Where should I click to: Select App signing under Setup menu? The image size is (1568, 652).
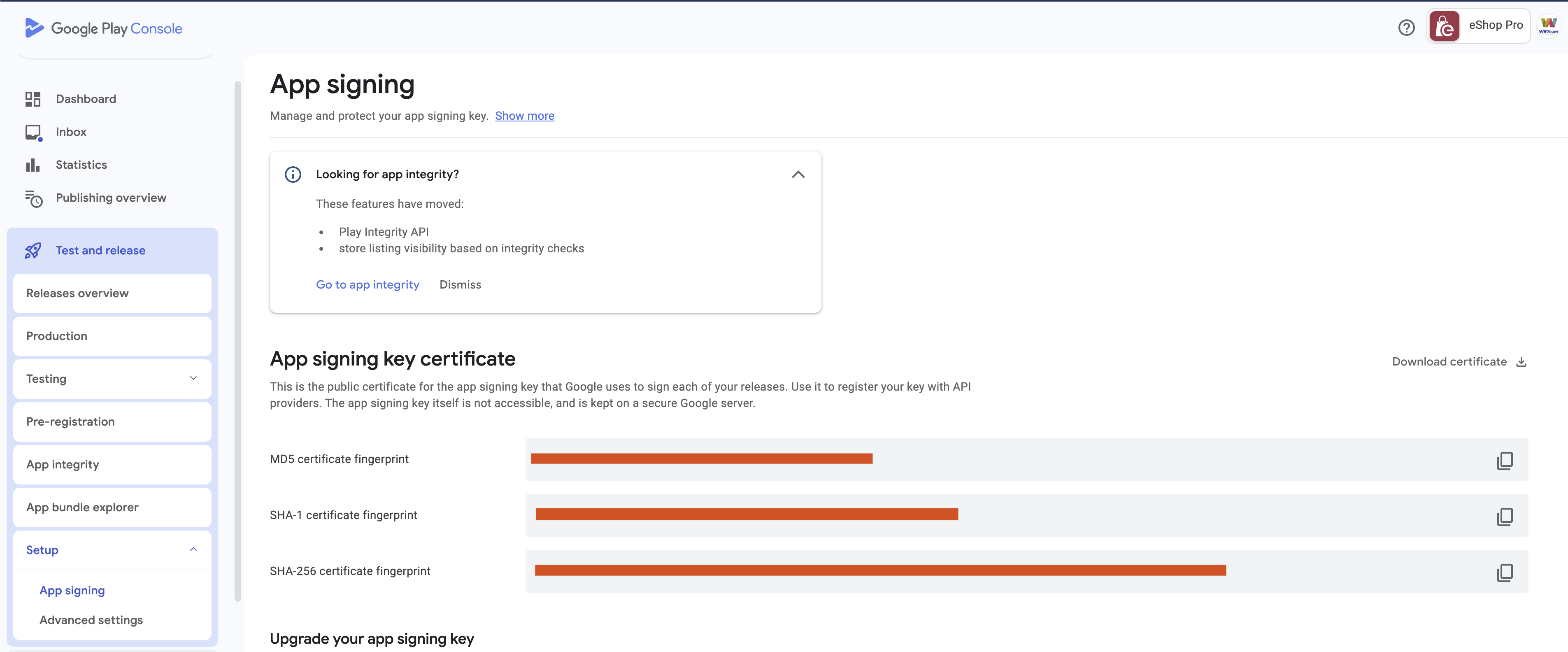[72, 590]
